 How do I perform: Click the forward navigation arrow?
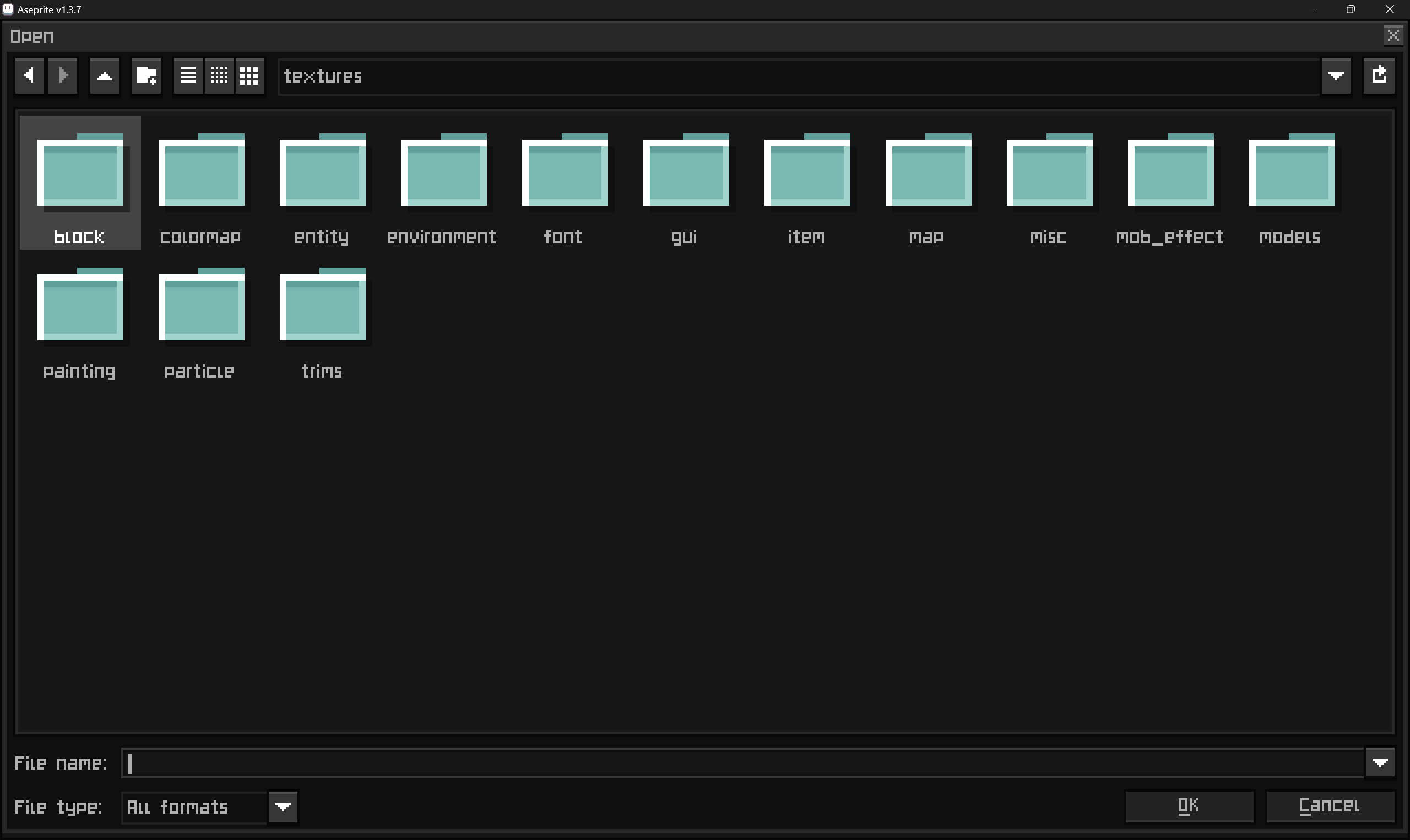coord(63,75)
